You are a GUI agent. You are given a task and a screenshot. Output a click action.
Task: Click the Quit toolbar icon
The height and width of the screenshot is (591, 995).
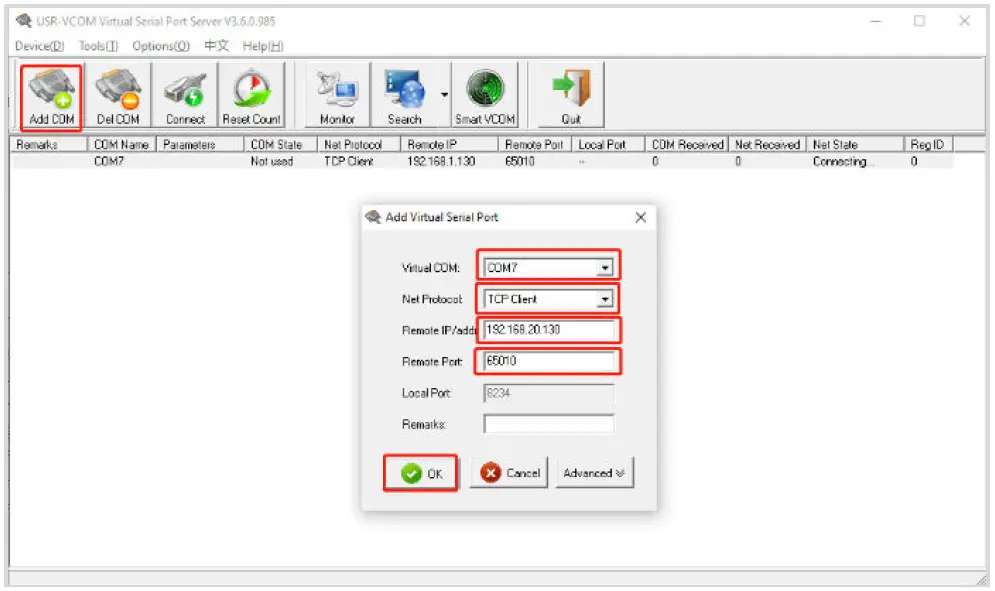pos(571,97)
